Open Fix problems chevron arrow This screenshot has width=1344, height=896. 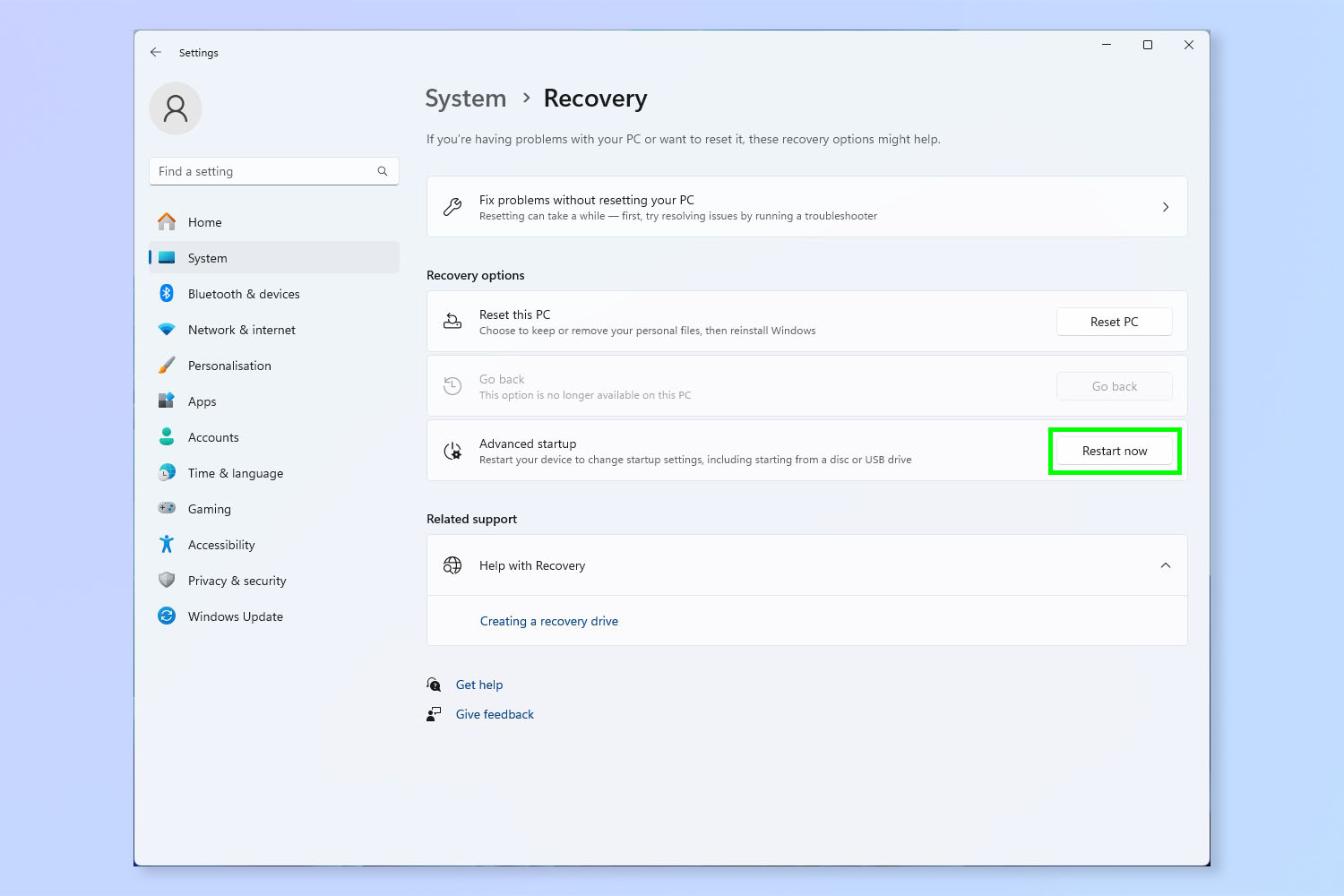pyautogui.click(x=1166, y=207)
